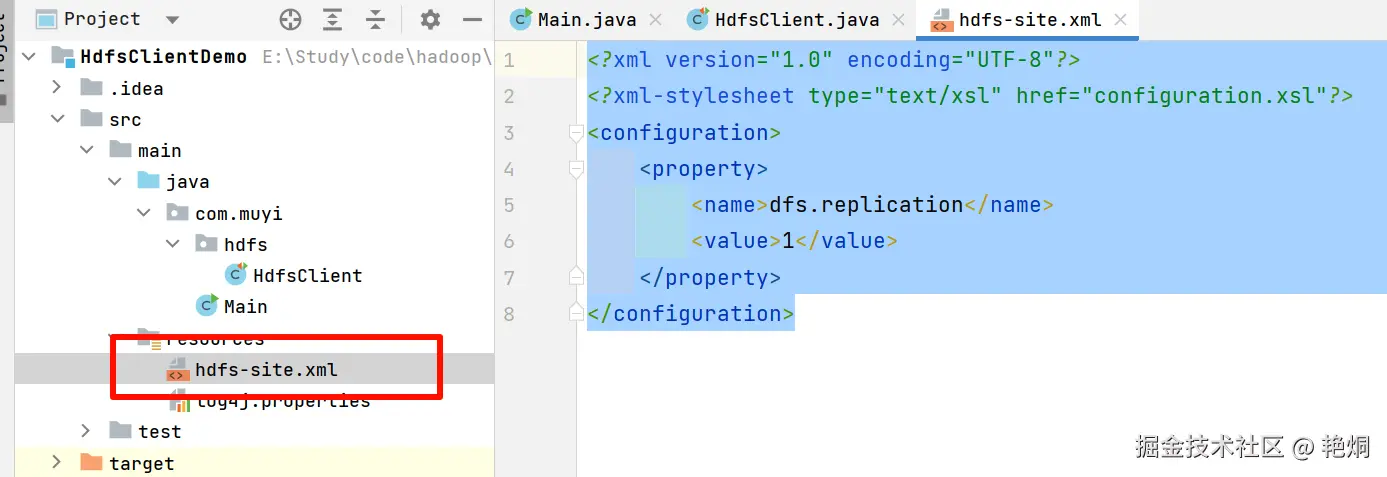Viewport: 1387px width, 477px height.
Task: Fold the configuration tag at line 3
Action: coord(575,132)
